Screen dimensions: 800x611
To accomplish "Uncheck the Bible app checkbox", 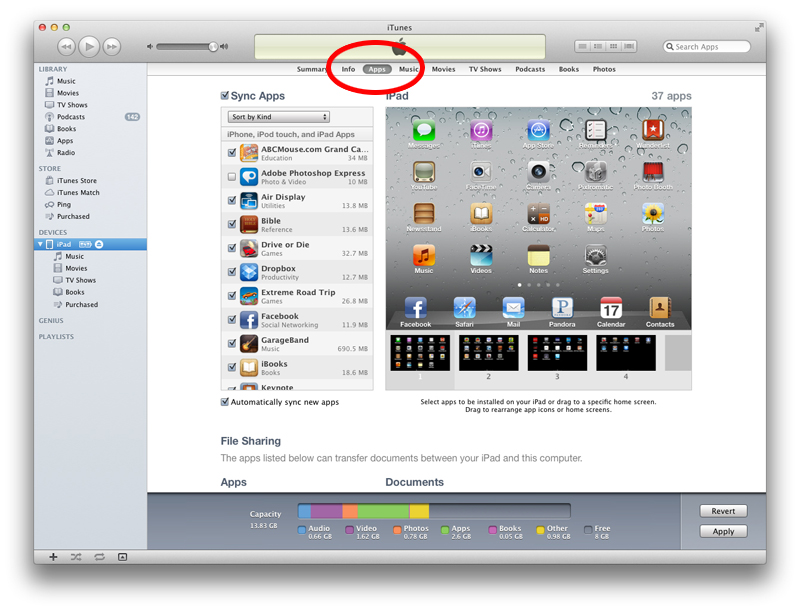I will 232,224.
